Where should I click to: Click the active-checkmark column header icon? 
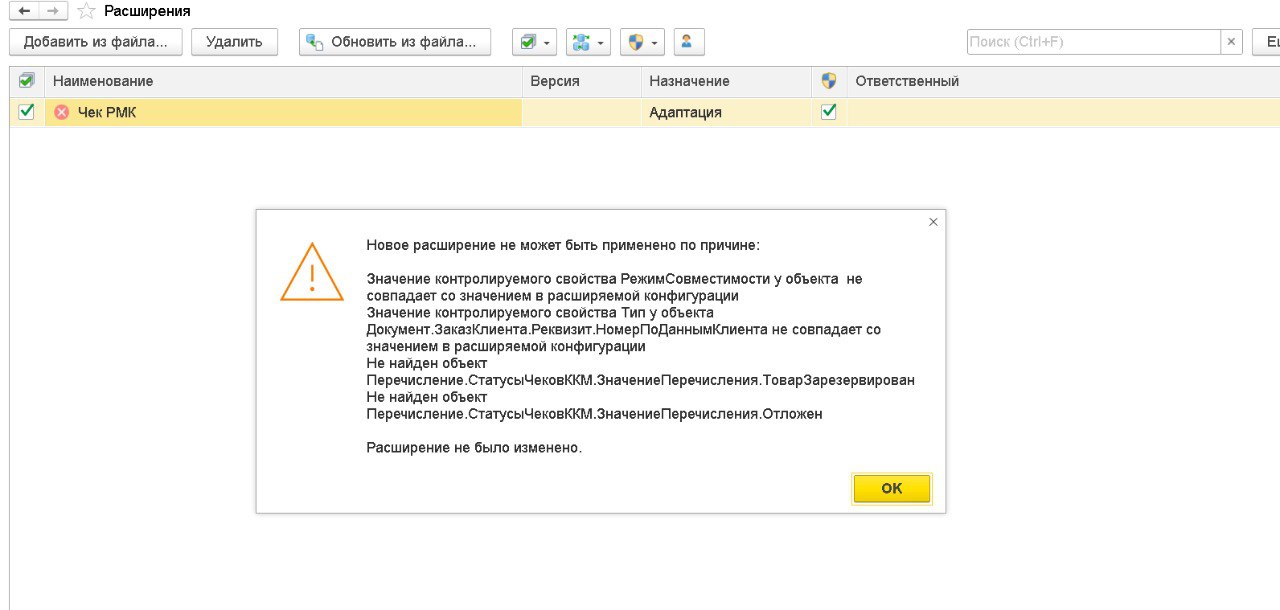pyautogui.click(x=27, y=81)
